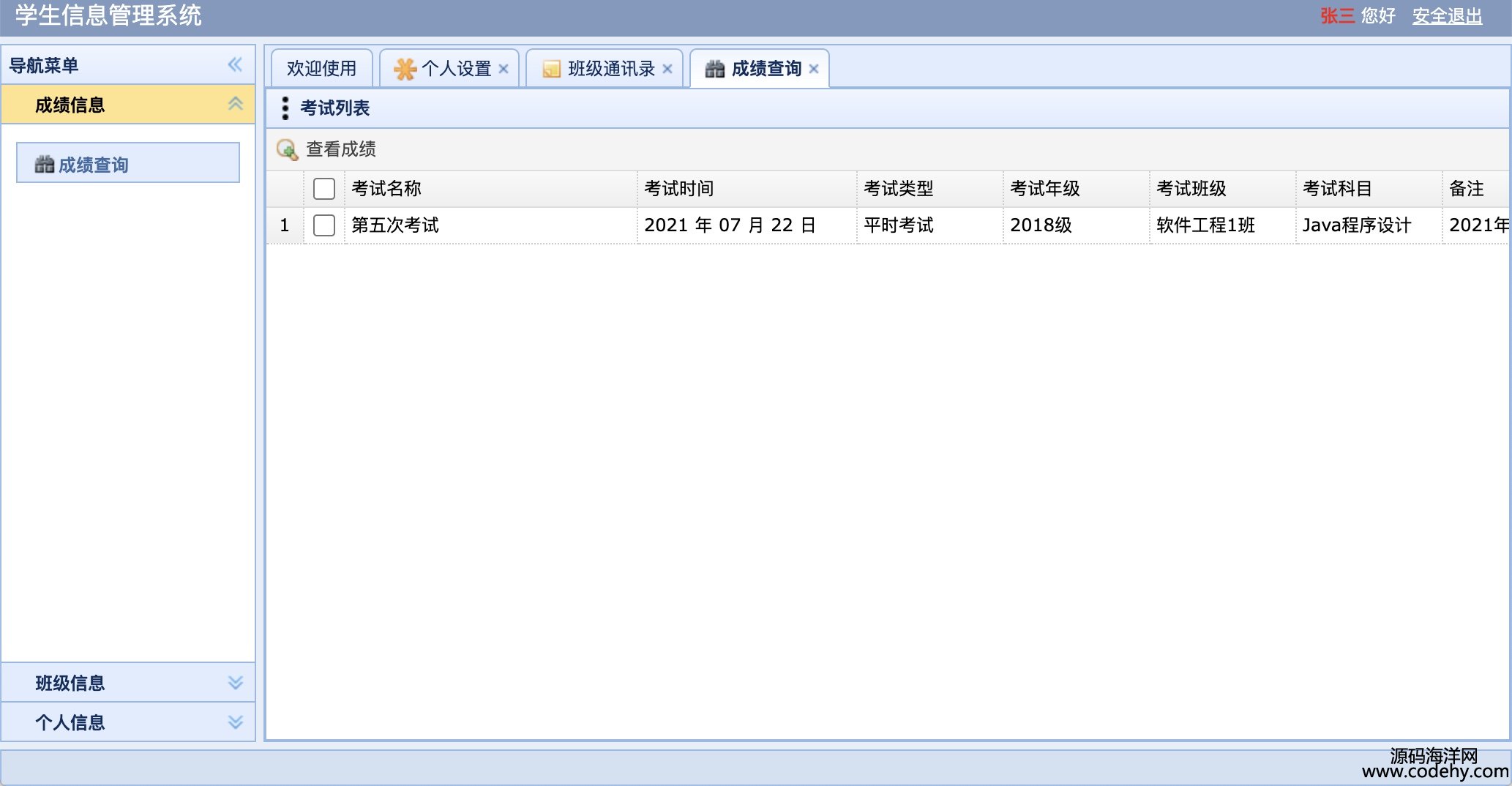The height and width of the screenshot is (786, 1512).
Task: Click the 导航菜单 panel title
Action: 44,66
